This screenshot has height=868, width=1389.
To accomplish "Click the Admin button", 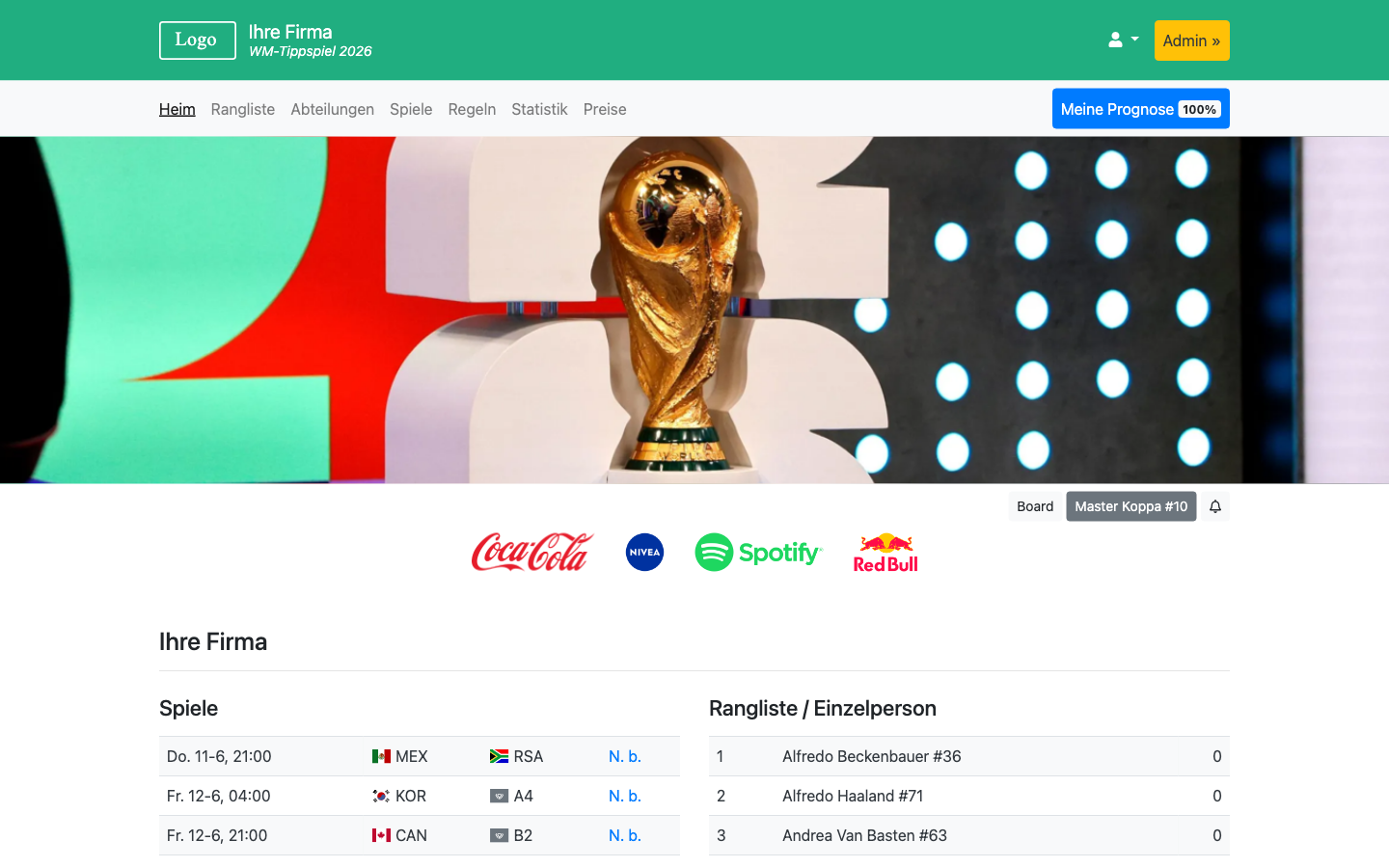I will click(1191, 40).
